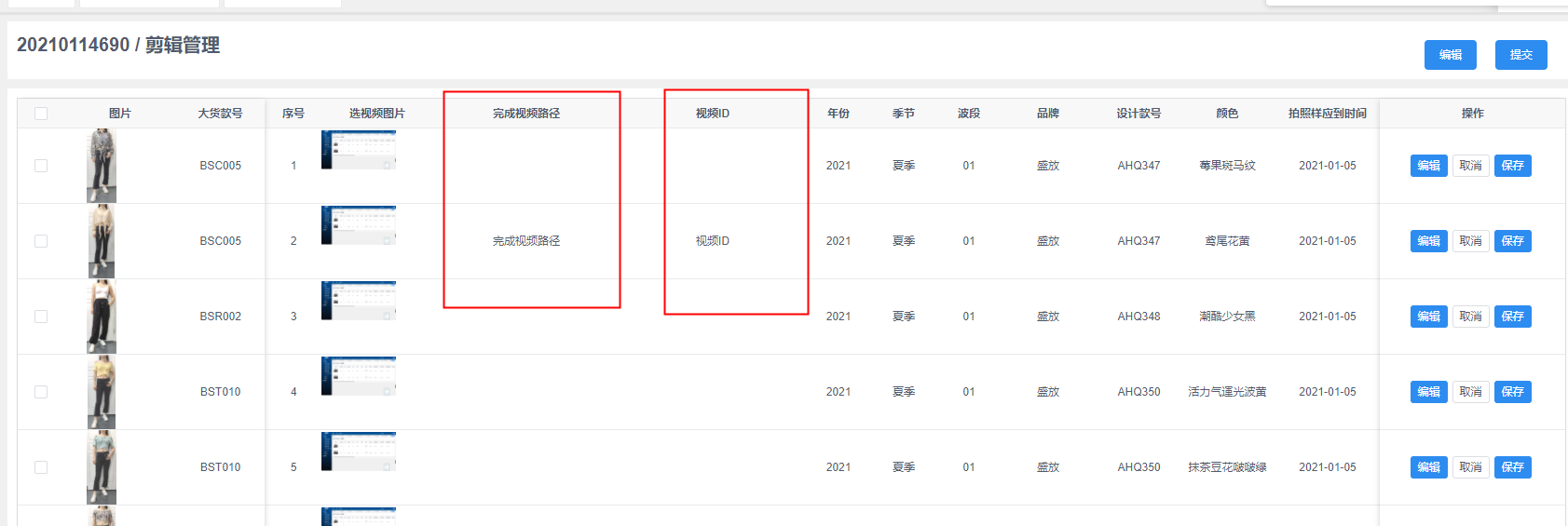Click the blue 编辑 button in page header
The height and width of the screenshot is (526, 1568).
pos(1450,55)
